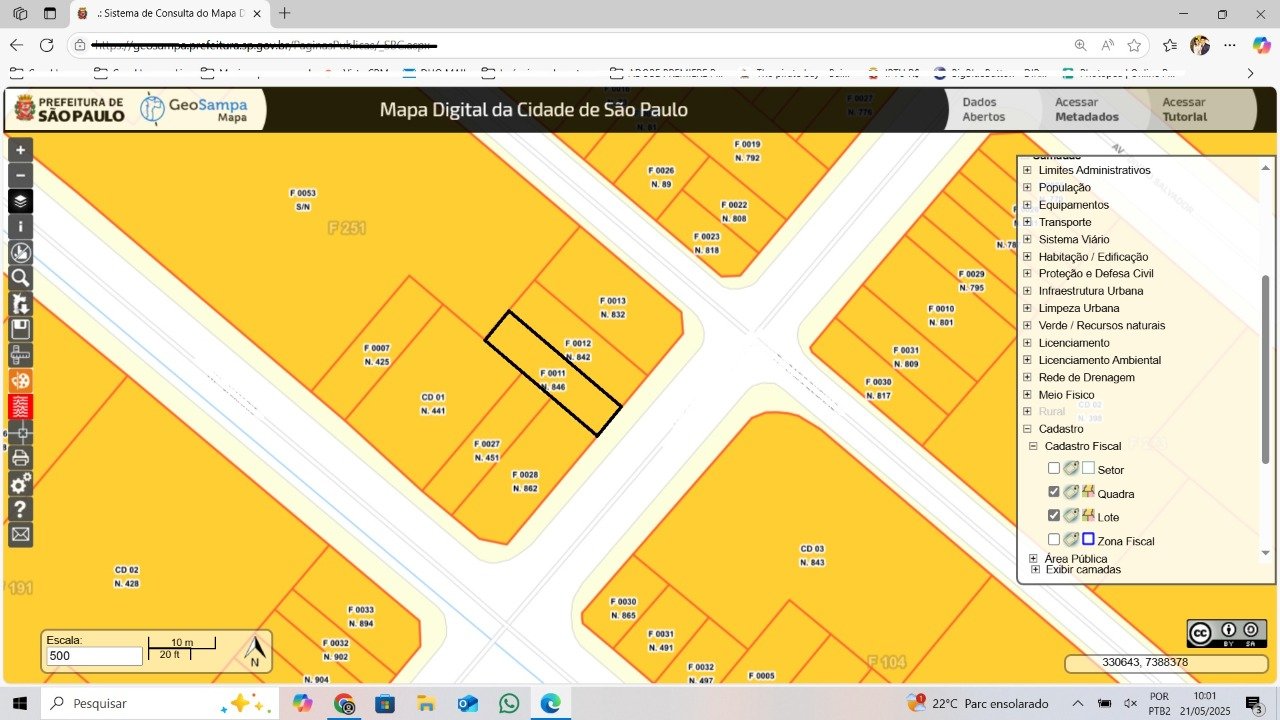Viewport: 1280px width, 720px height.
Task: Select the ruler measurement tool
Action: tap(20, 355)
